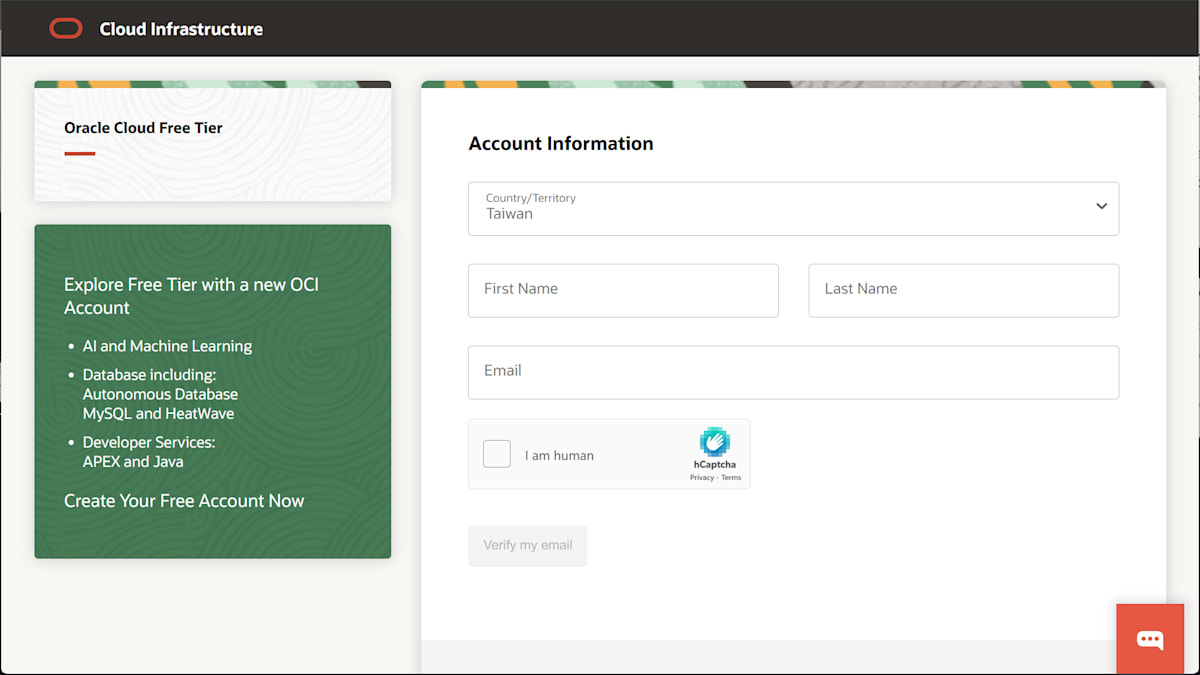Click the 'Autonomous Database' line
The width and height of the screenshot is (1200, 675).
pos(160,394)
